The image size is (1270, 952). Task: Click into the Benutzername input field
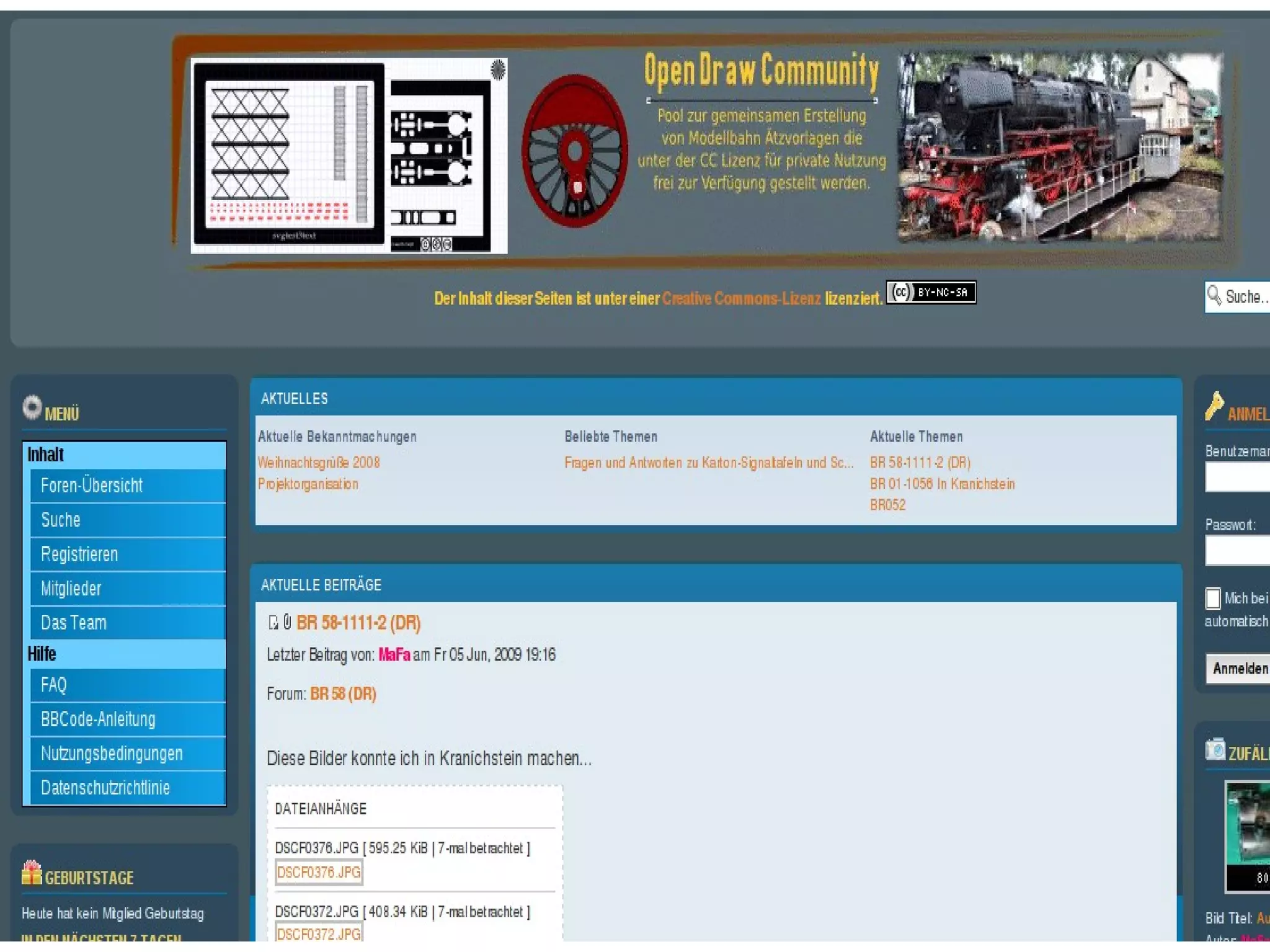point(1237,477)
